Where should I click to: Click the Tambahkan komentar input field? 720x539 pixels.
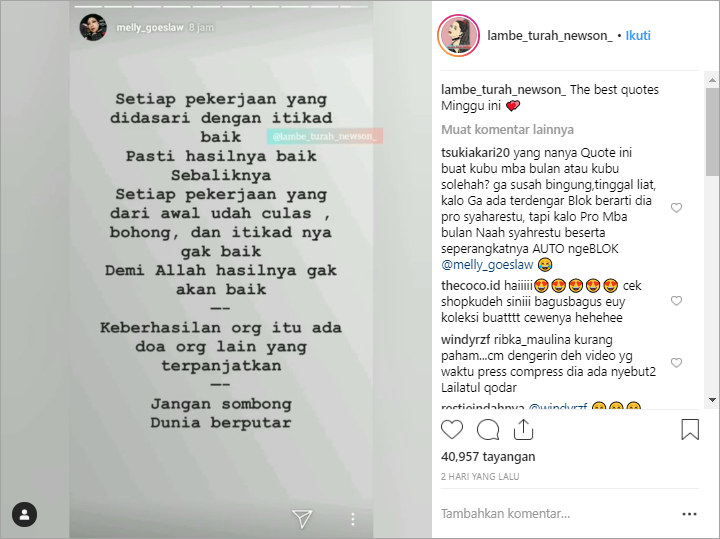(556, 513)
